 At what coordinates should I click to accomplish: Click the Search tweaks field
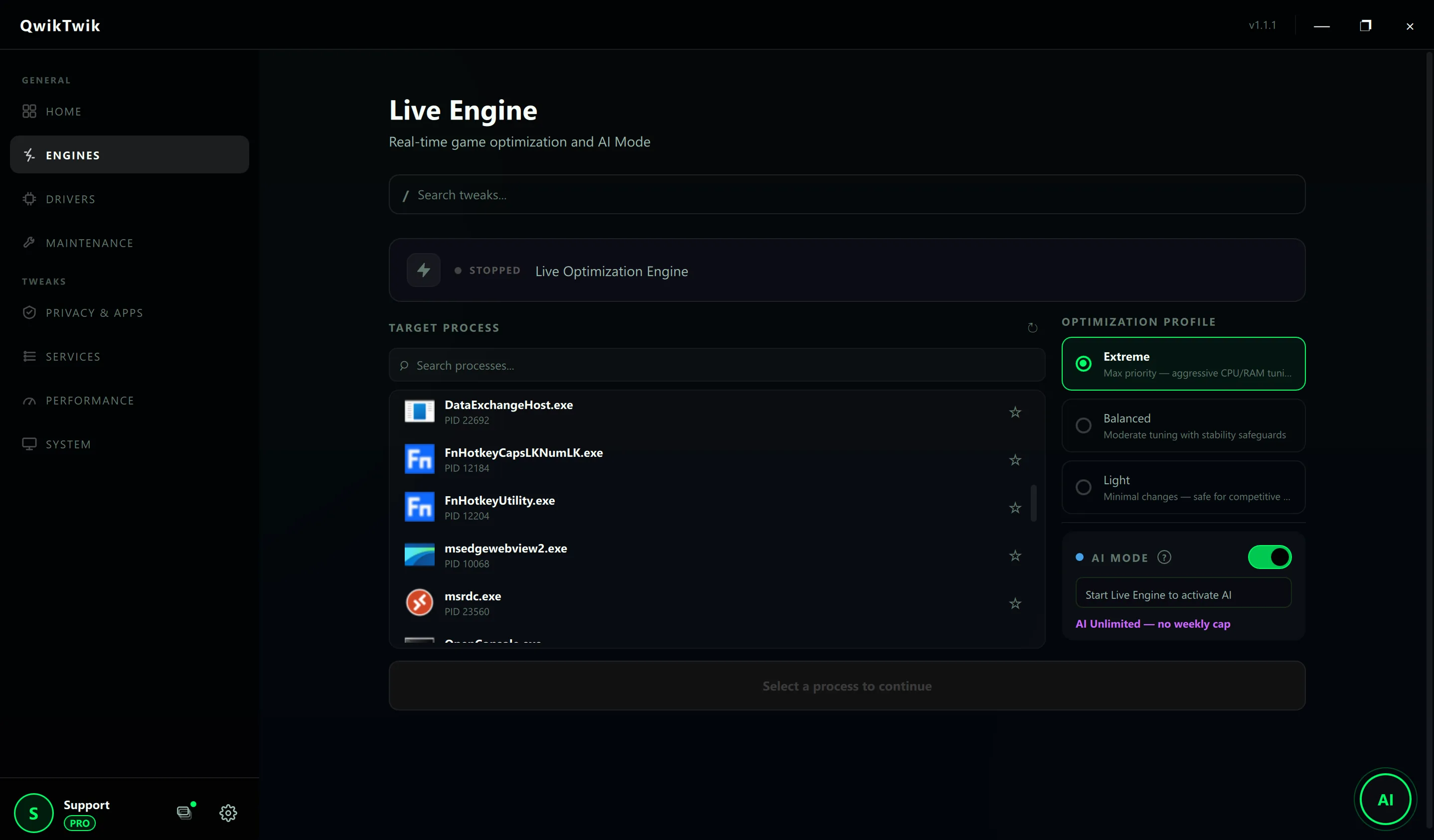click(847, 194)
